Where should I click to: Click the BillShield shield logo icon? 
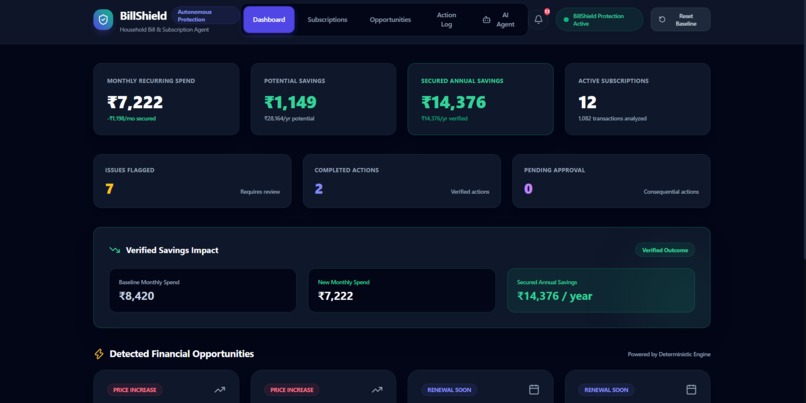pyautogui.click(x=103, y=20)
